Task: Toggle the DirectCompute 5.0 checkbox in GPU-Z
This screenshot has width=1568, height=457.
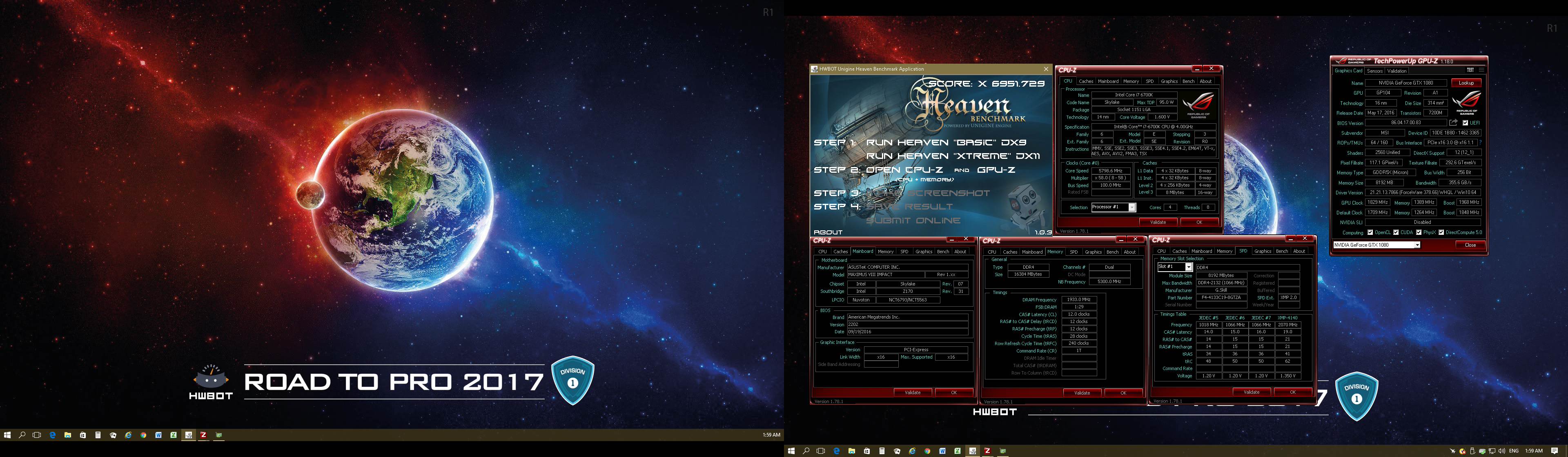Action: (1441, 232)
